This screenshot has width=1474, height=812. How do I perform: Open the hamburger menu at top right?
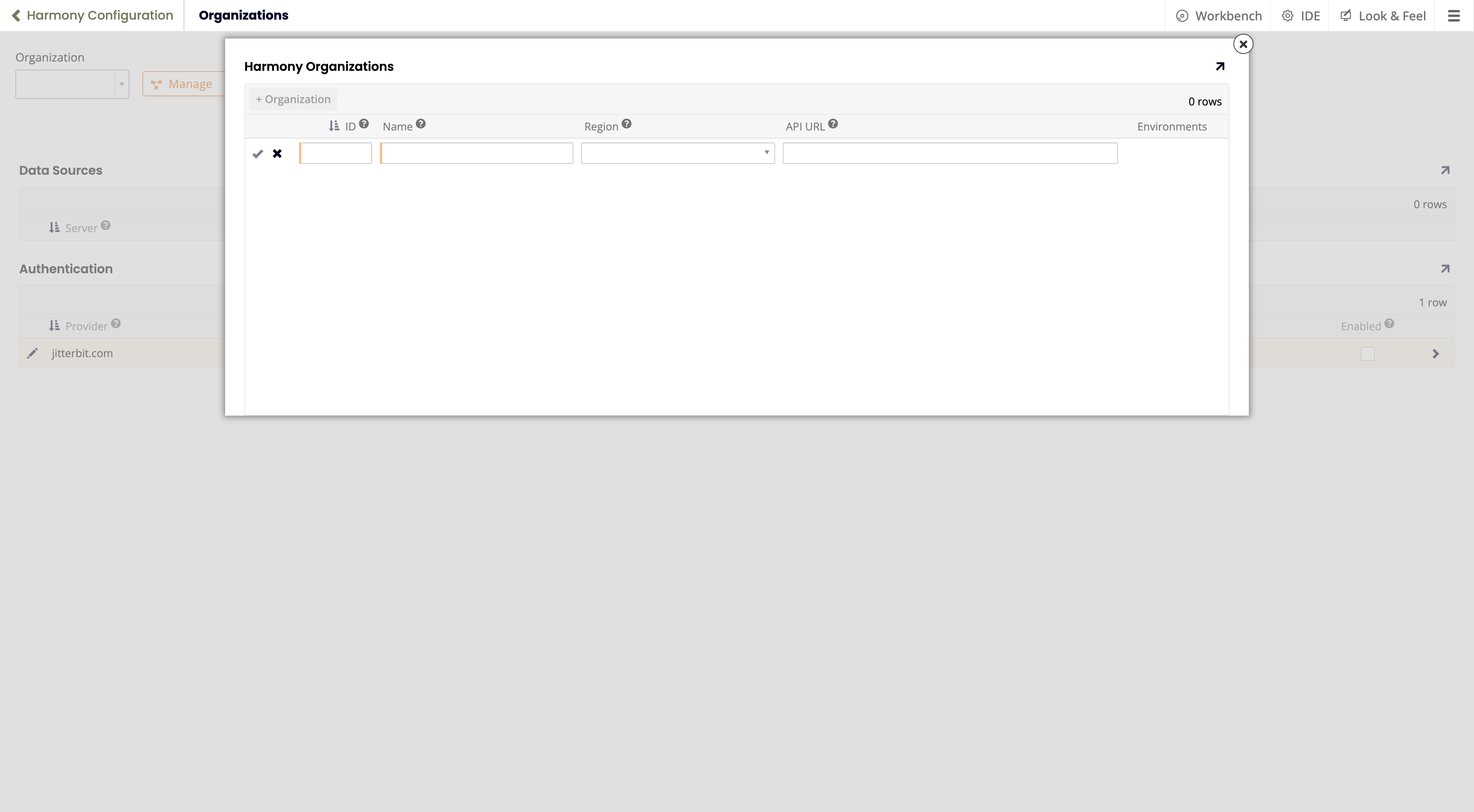coord(1453,15)
